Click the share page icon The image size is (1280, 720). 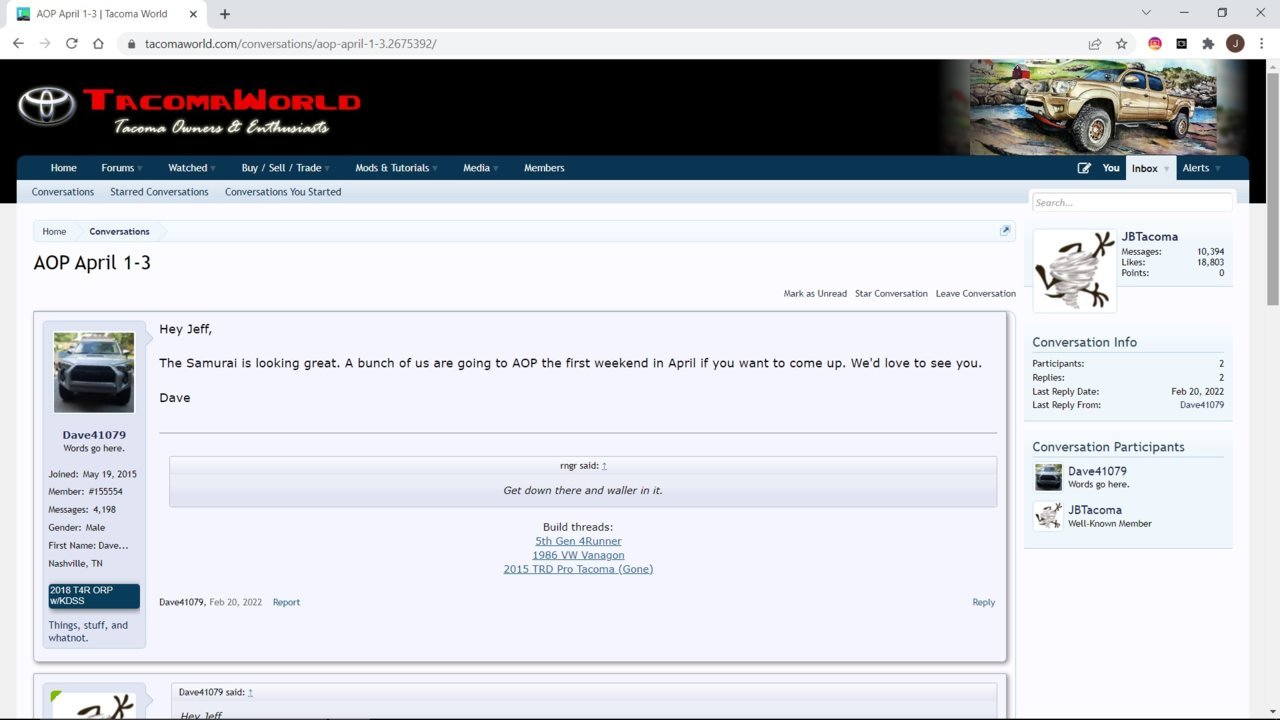click(1095, 44)
